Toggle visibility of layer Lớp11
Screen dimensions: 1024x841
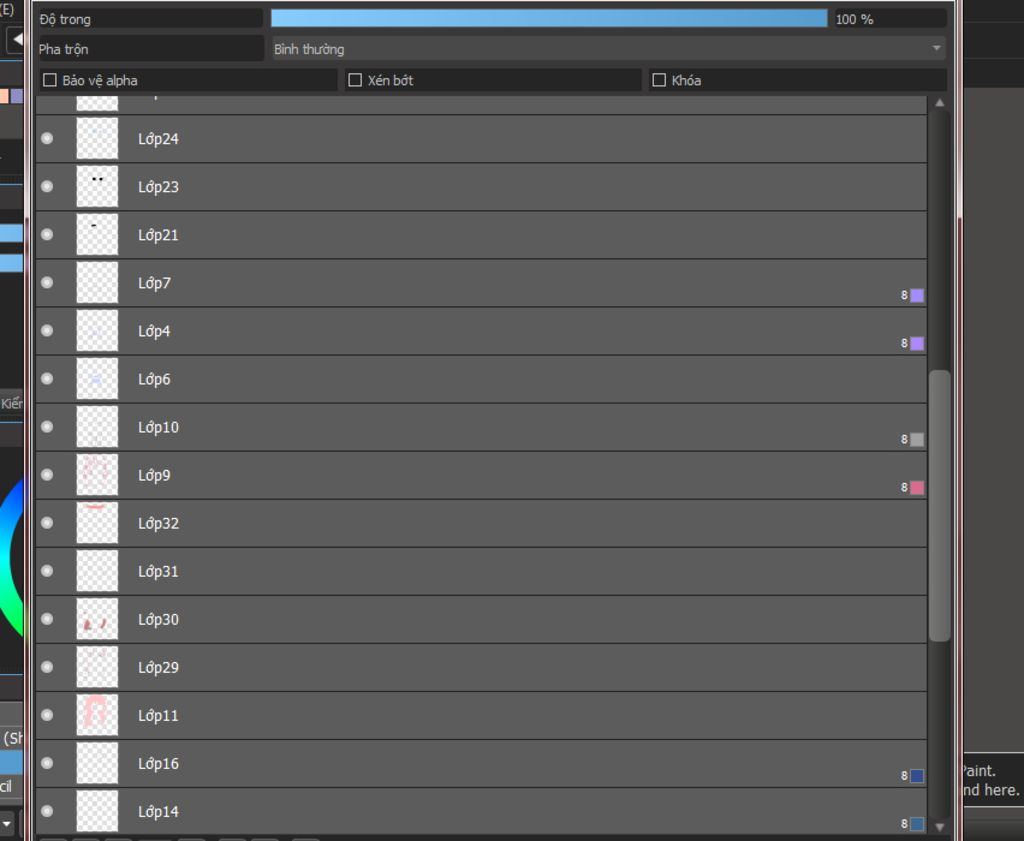(x=47, y=715)
